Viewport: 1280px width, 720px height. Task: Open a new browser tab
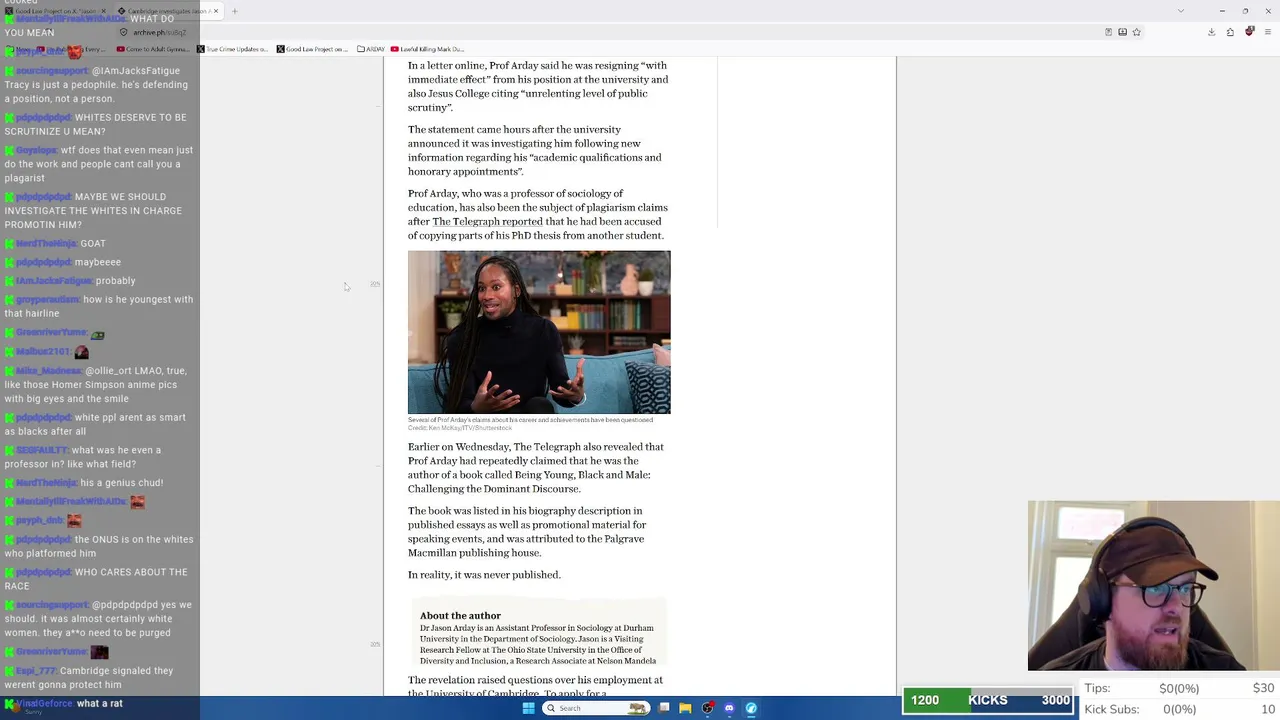point(234,11)
